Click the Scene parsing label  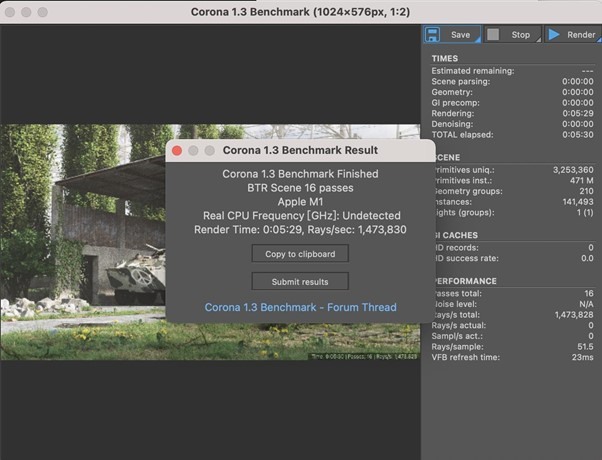point(461,81)
